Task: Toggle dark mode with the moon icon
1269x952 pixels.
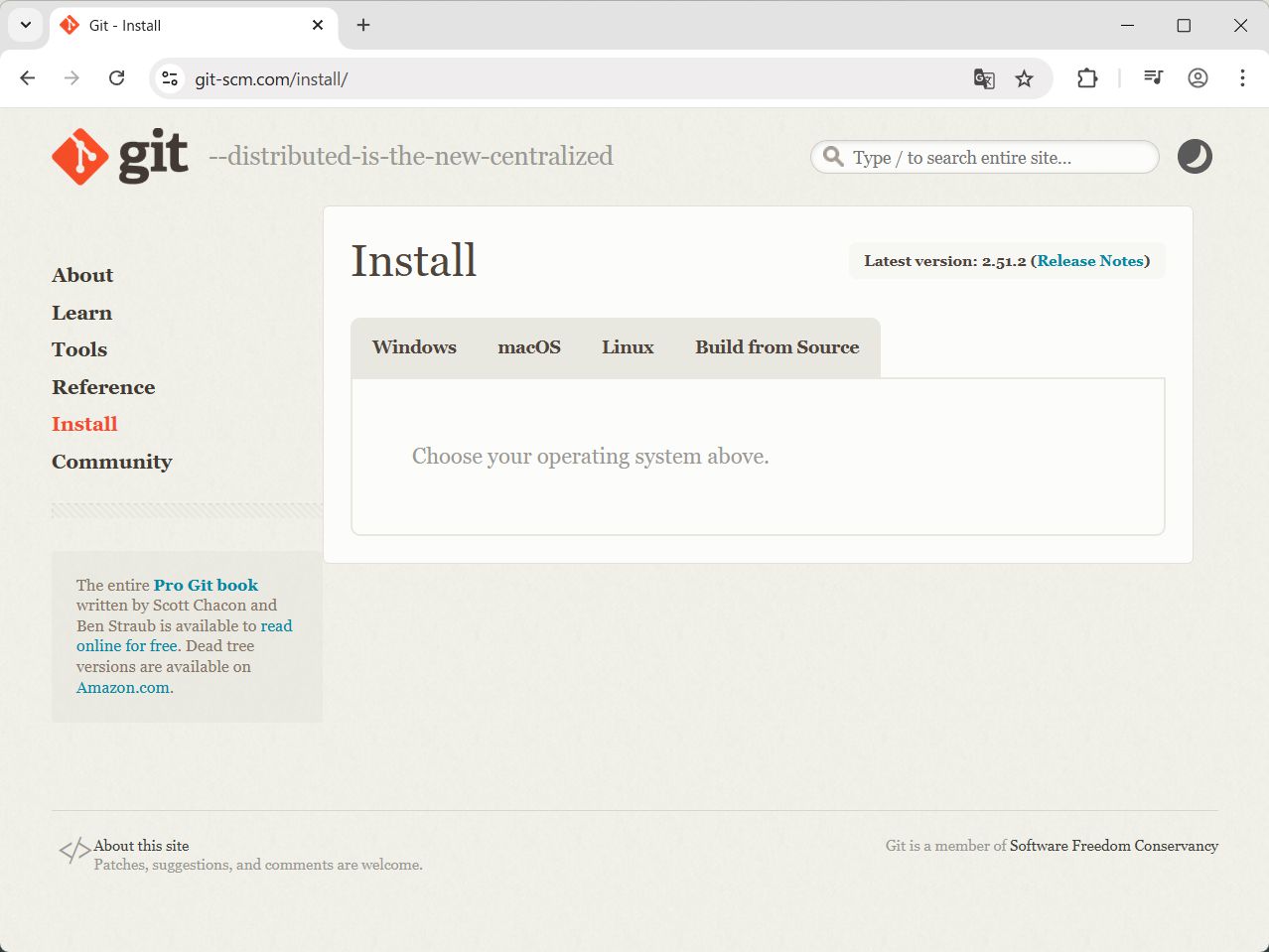Action: click(x=1195, y=157)
